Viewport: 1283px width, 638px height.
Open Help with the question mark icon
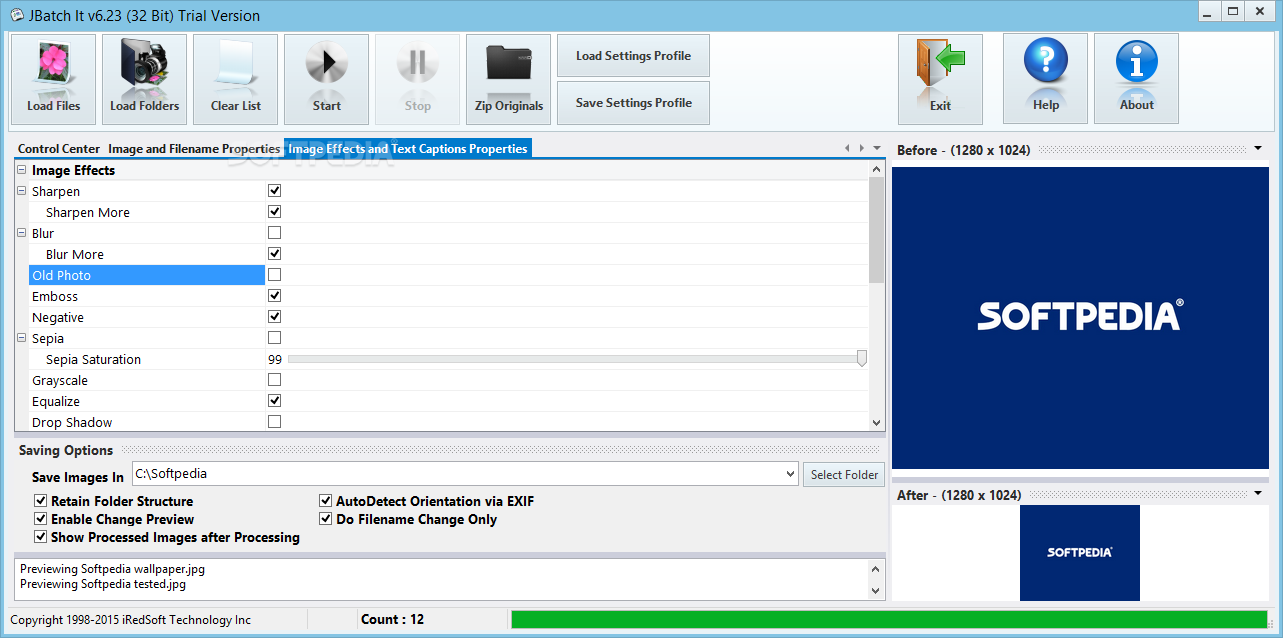click(1045, 79)
